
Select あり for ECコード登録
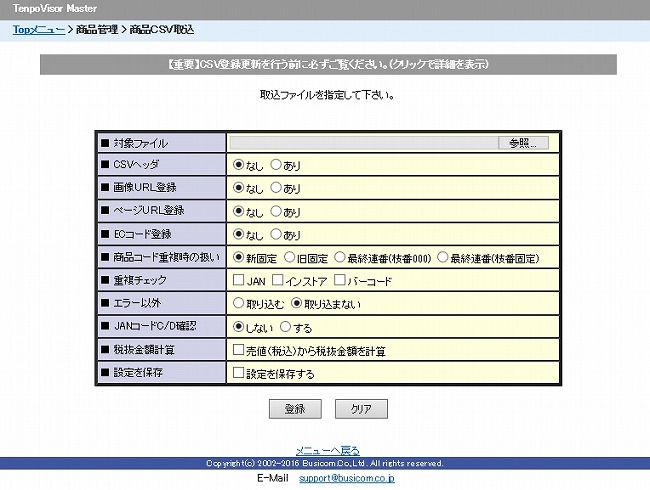click(x=276, y=234)
